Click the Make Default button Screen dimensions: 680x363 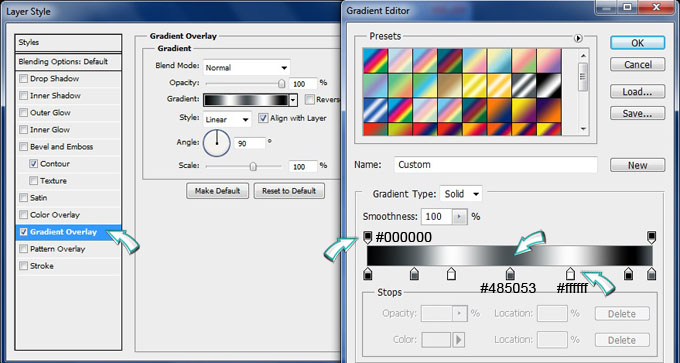pos(217,191)
